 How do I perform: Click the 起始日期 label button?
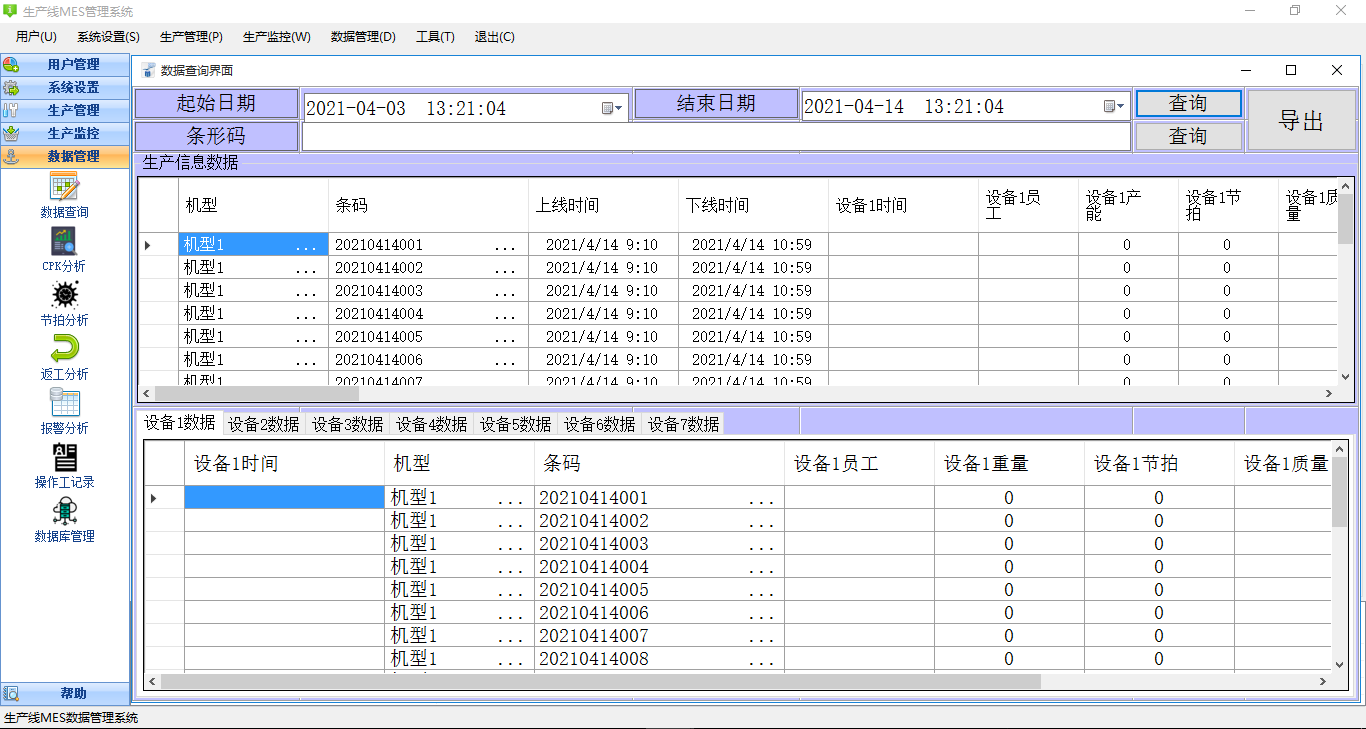[x=217, y=103]
